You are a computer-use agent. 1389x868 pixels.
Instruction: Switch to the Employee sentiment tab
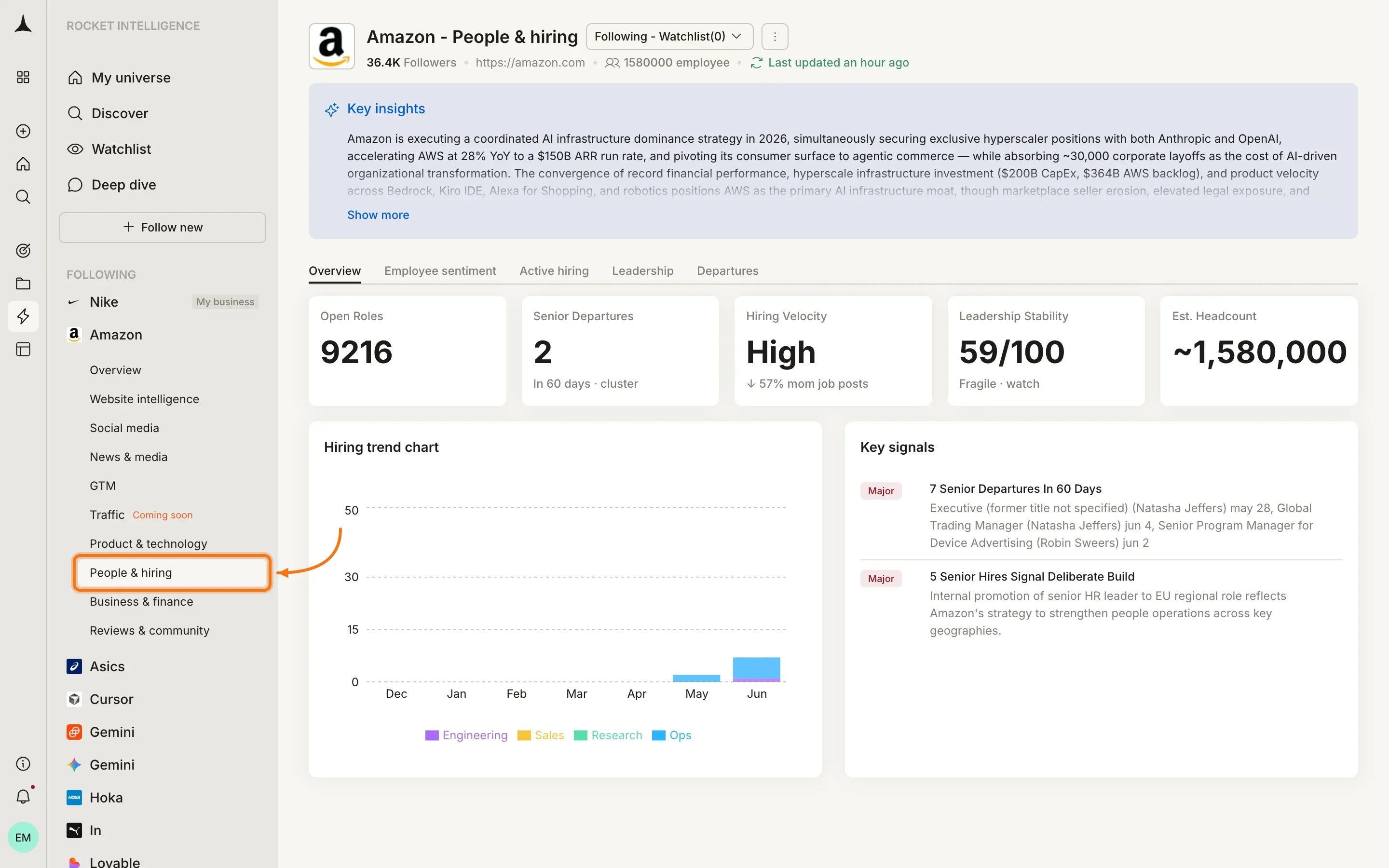[x=440, y=271]
